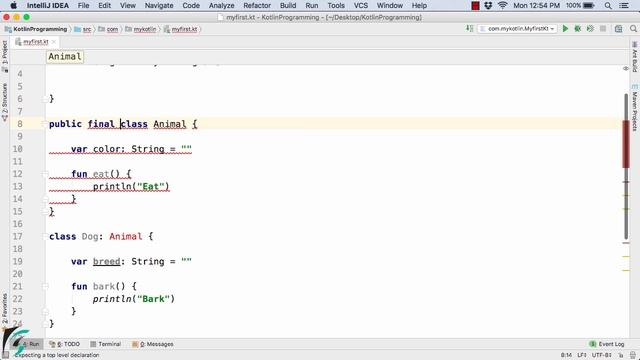640x360 pixels.
Task: Open the Event Log panel
Action: coord(607,344)
